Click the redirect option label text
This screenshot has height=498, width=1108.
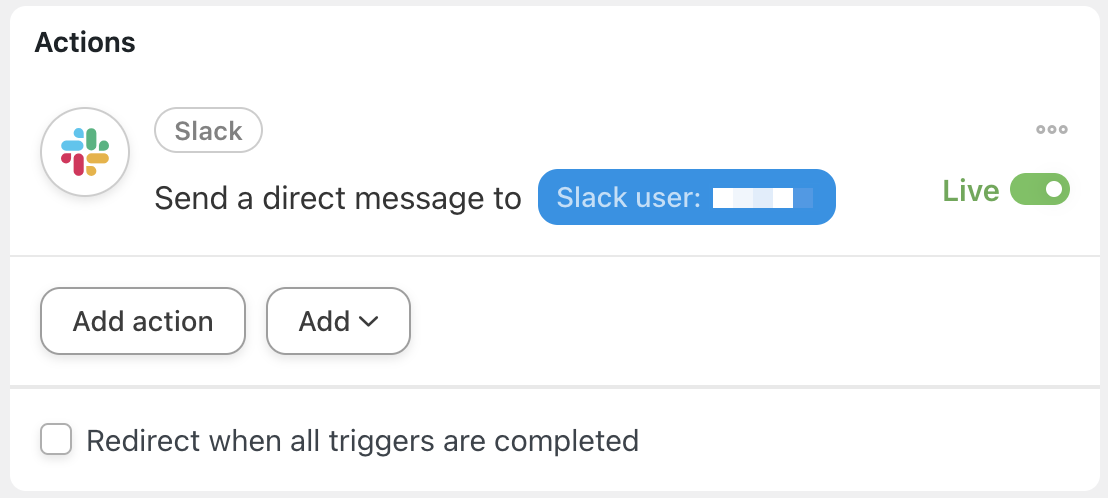click(362, 441)
